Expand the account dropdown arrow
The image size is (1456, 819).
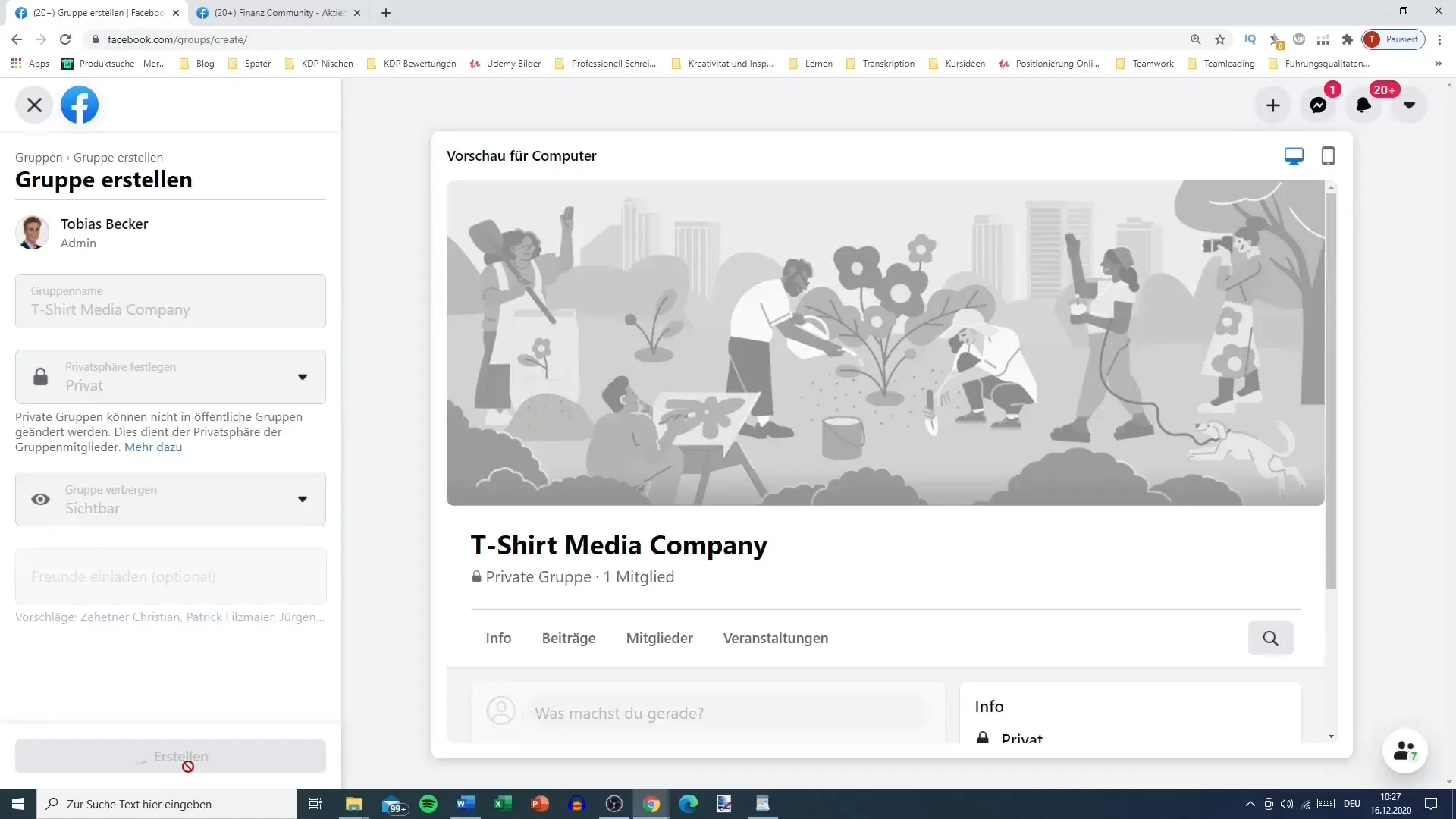(x=1409, y=105)
